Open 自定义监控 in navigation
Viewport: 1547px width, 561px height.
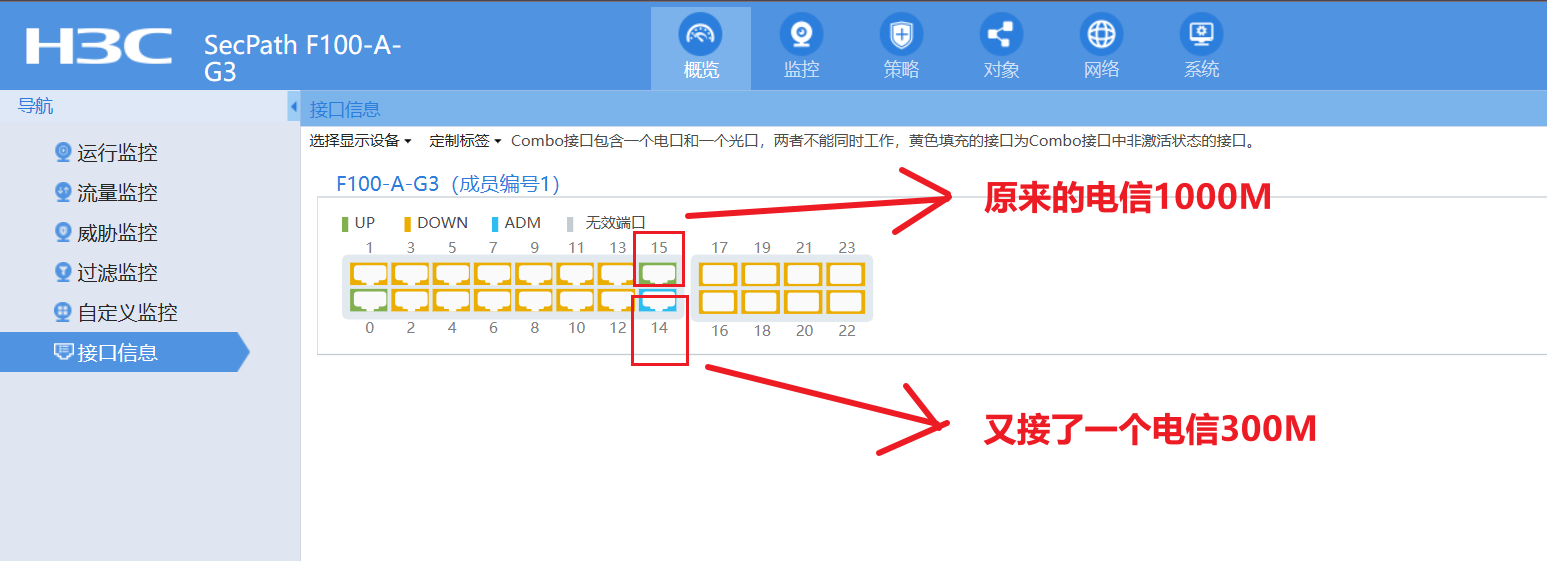click(128, 313)
